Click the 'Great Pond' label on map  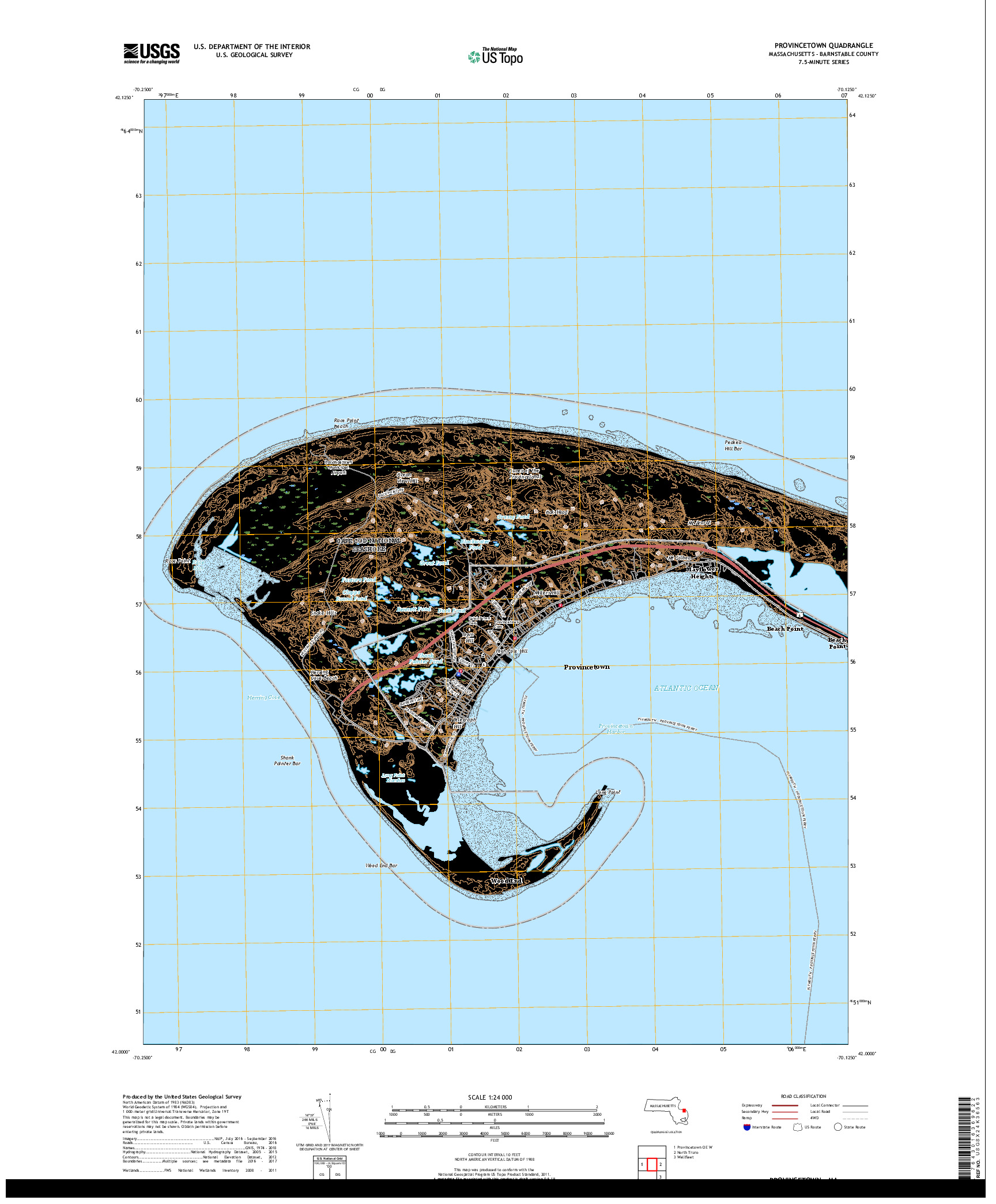point(434,563)
